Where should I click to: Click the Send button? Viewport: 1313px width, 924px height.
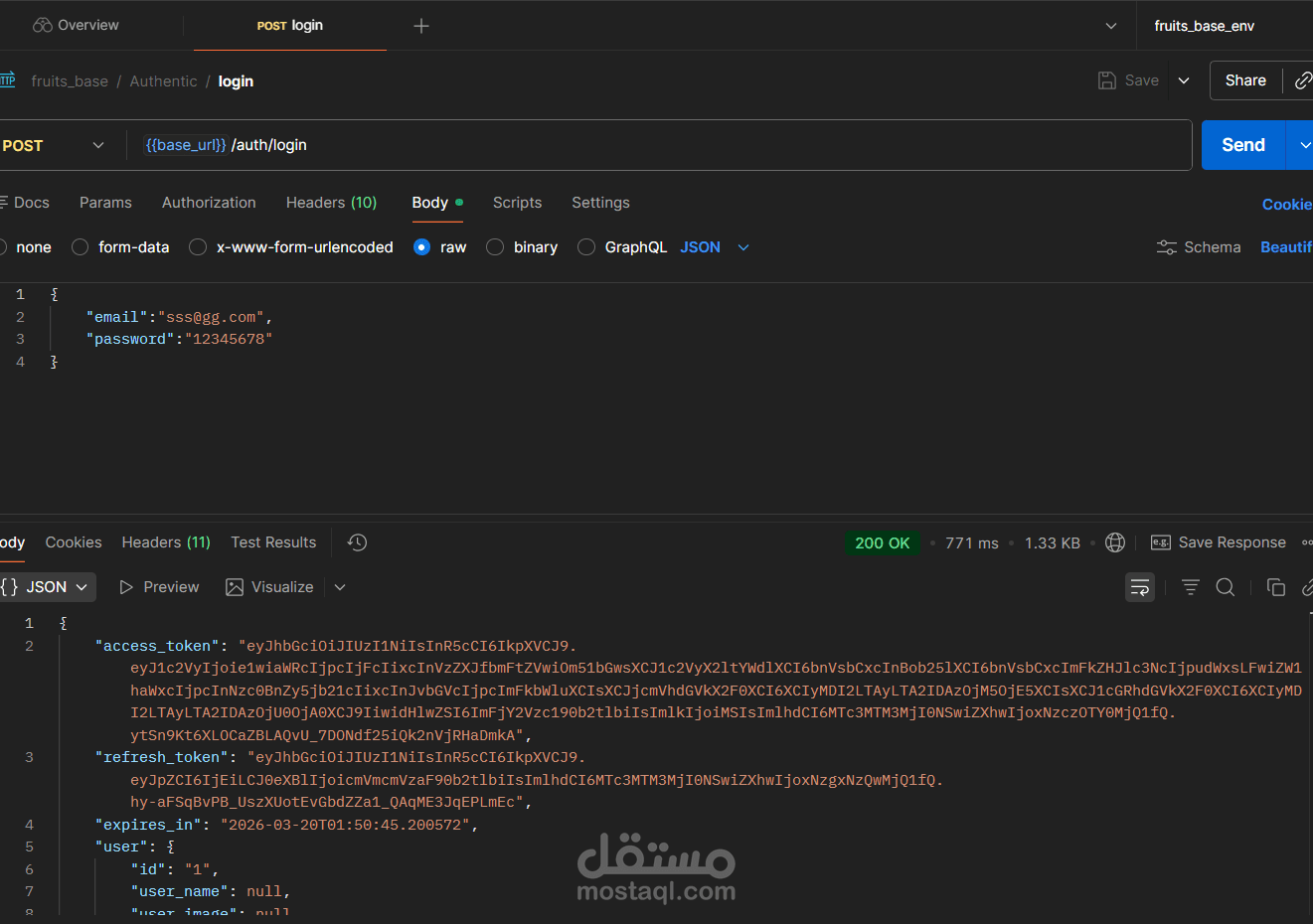pos(1242,145)
